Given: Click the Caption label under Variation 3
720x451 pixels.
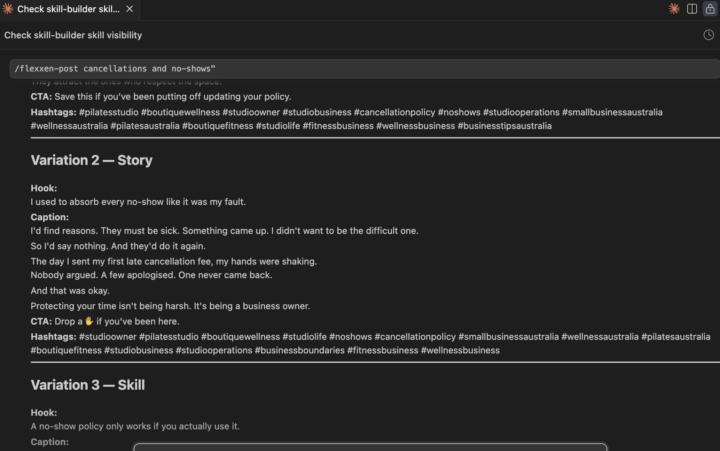Looking at the screenshot, I should 50,442.
